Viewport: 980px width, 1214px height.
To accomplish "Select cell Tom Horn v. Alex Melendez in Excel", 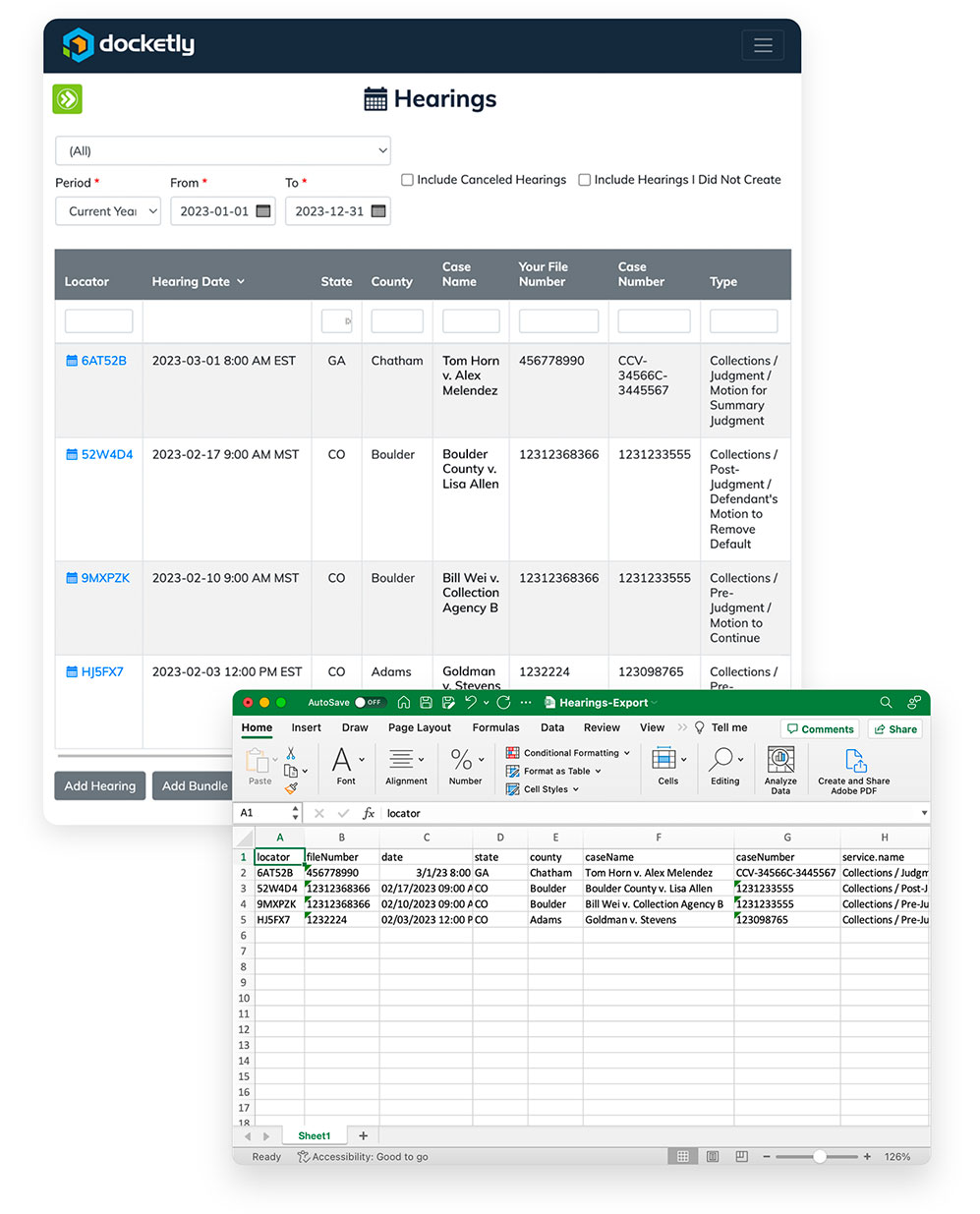I will coord(658,872).
